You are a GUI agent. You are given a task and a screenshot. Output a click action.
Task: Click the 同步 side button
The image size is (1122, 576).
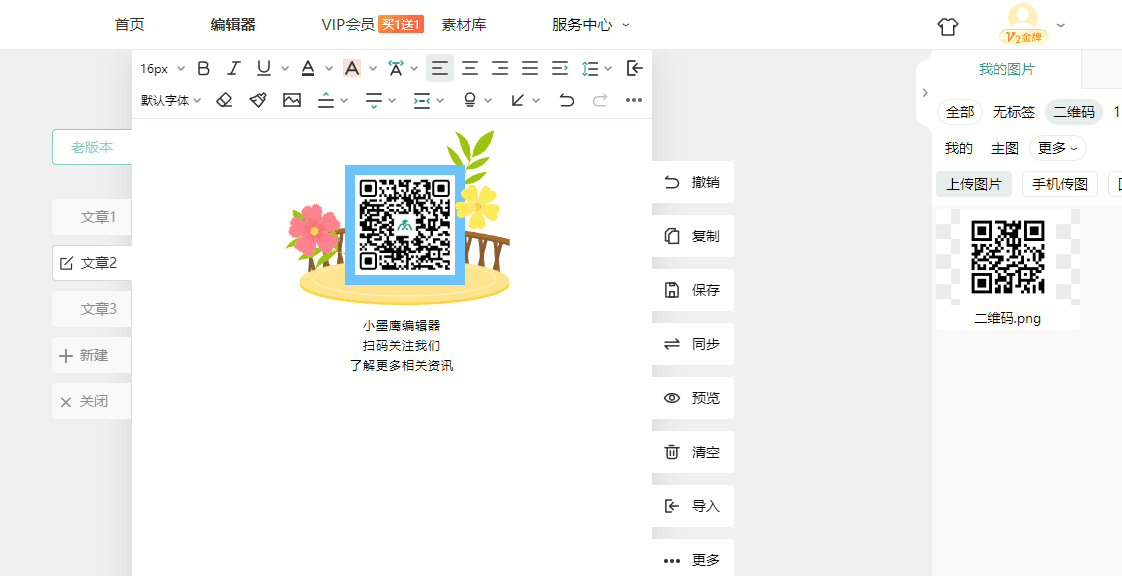693,344
